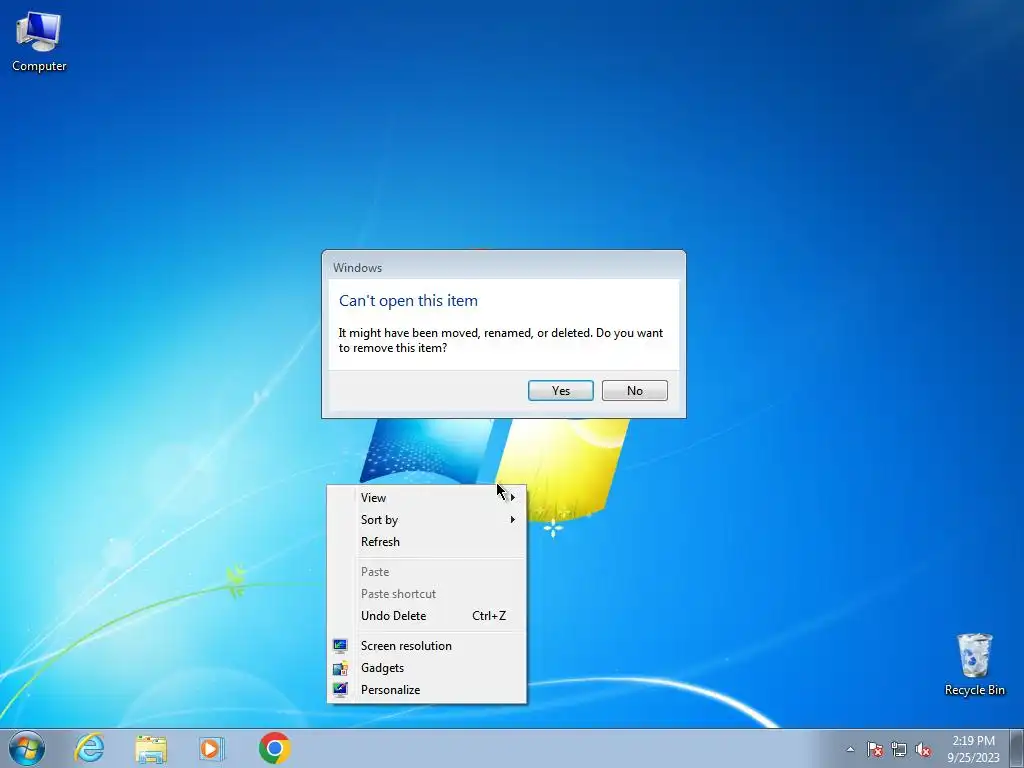Select Undo Delete in the context menu
The height and width of the screenshot is (768, 1024).
(x=426, y=616)
